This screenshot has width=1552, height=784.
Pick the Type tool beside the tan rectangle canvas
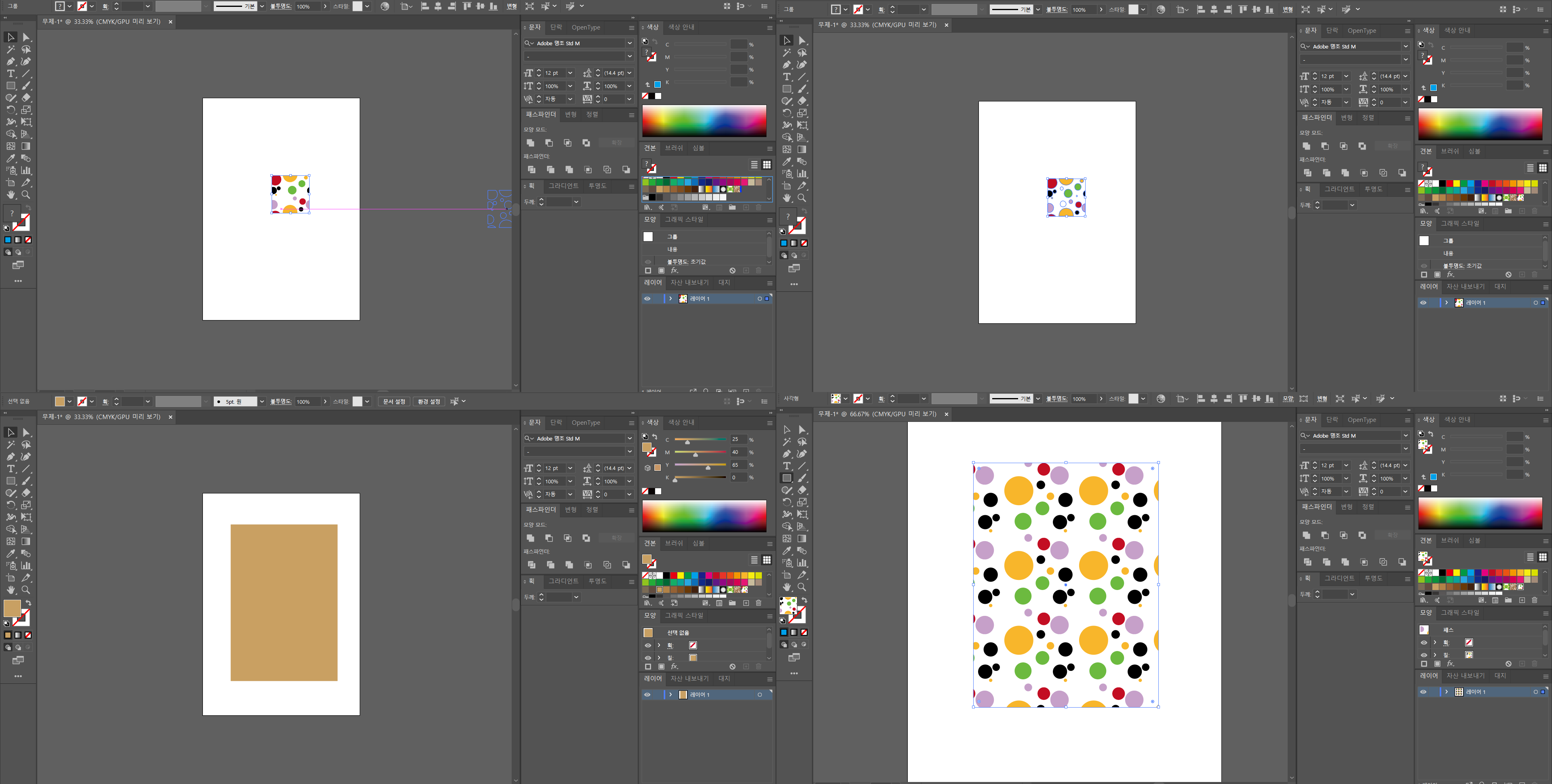pyautogui.click(x=11, y=469)
